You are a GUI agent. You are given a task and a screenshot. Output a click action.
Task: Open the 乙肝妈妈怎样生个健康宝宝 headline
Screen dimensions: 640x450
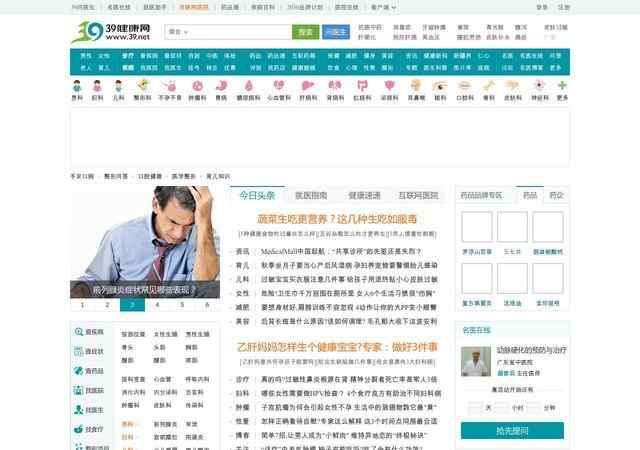[337, 347]
